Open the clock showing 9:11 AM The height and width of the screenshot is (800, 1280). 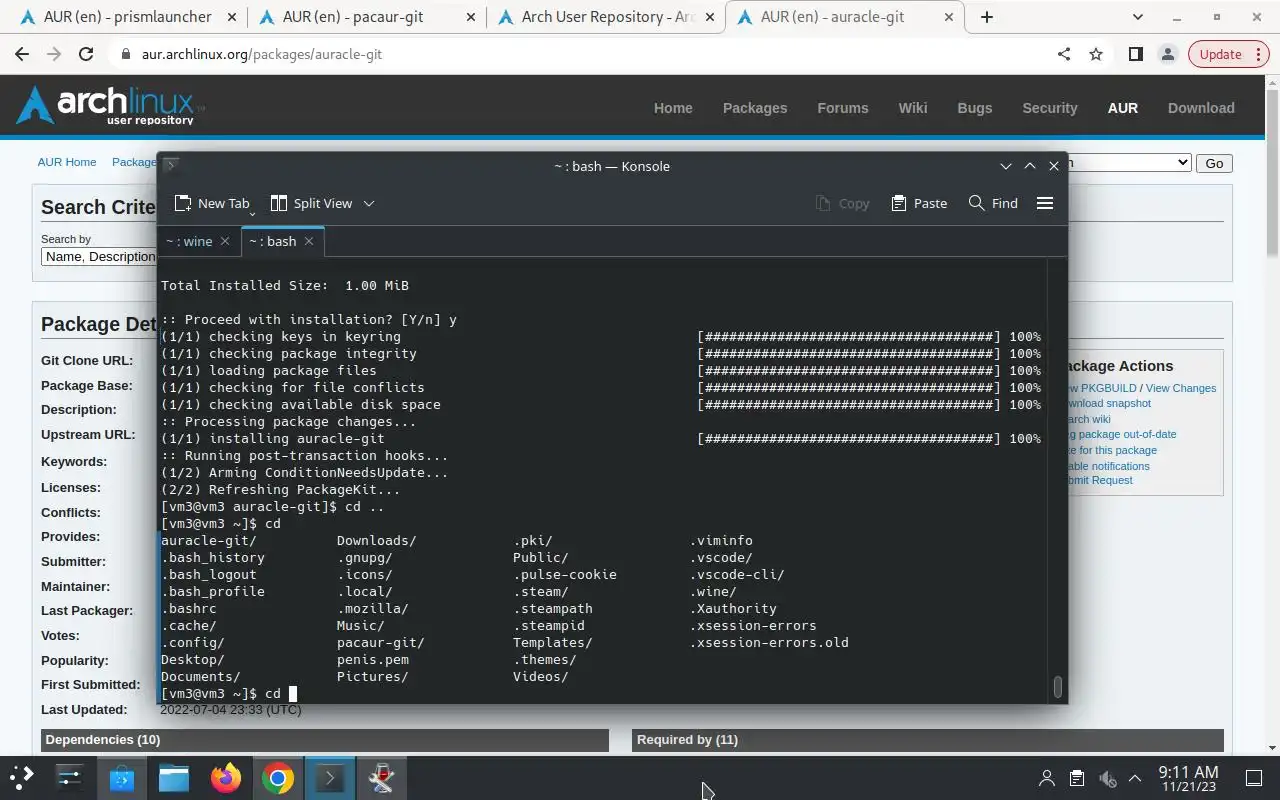click(x=1188, y=778)
